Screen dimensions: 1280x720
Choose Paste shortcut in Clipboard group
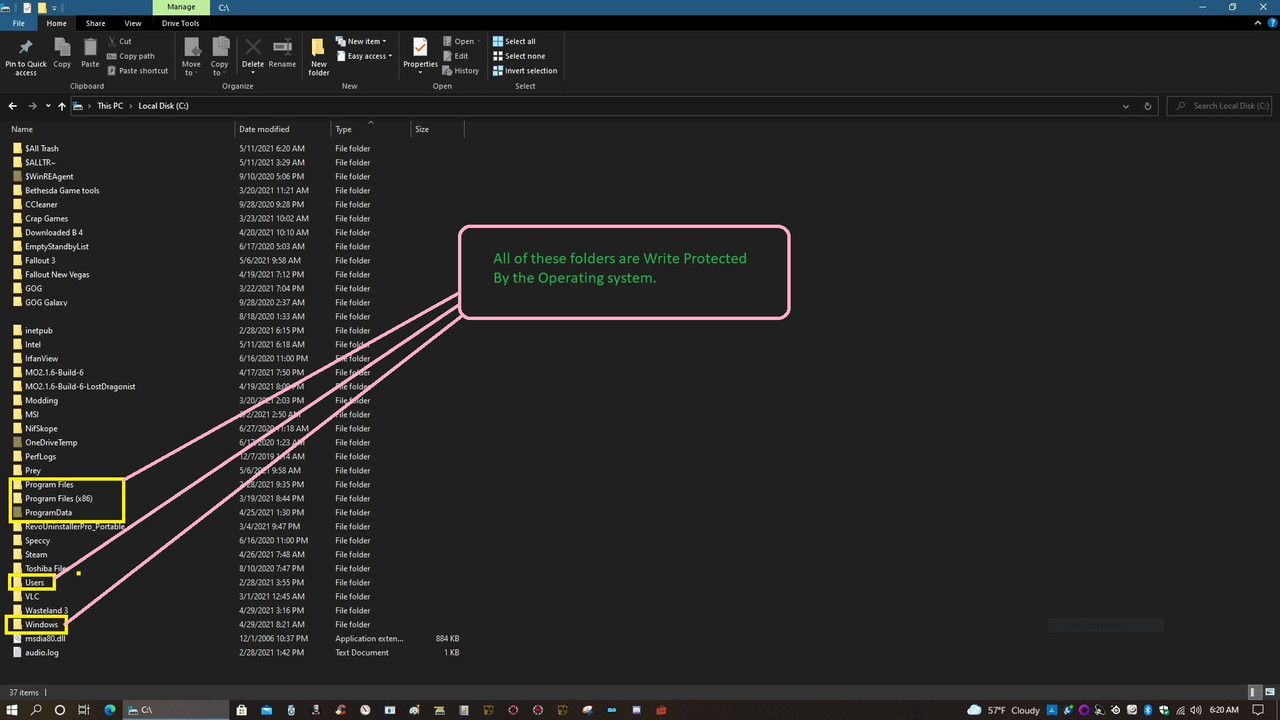coord(137,71)
